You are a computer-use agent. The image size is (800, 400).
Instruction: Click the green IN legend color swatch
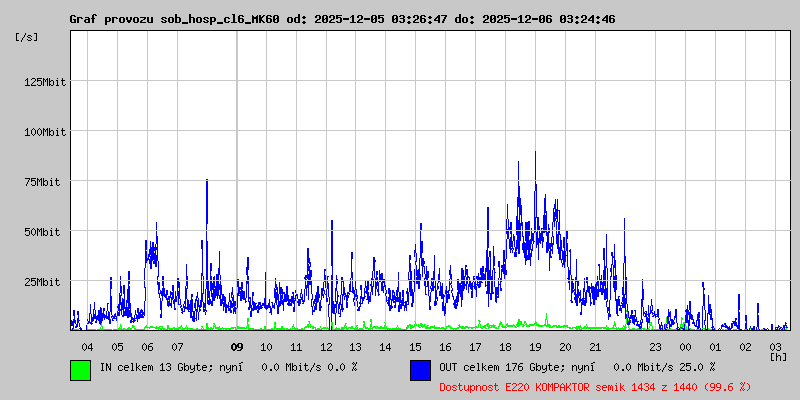[x=80, y=369]
